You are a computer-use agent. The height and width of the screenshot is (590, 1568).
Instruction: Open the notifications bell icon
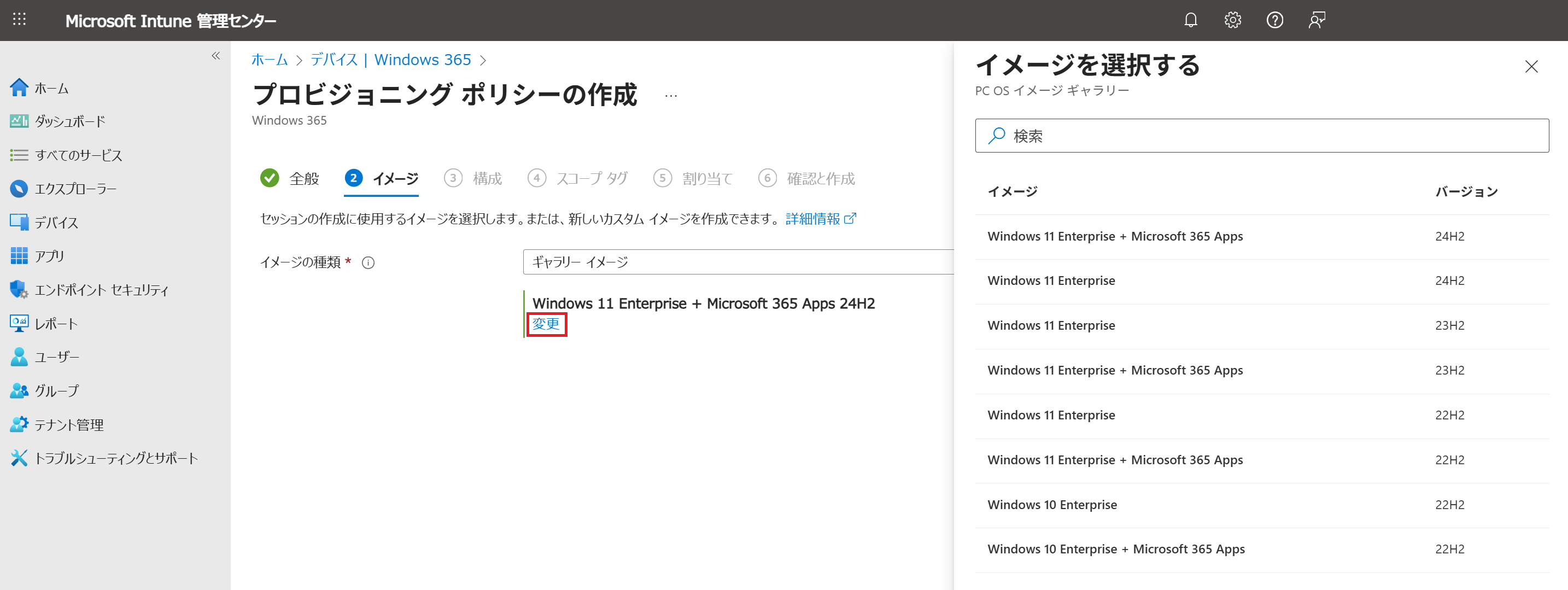(x=1191, y=20)
